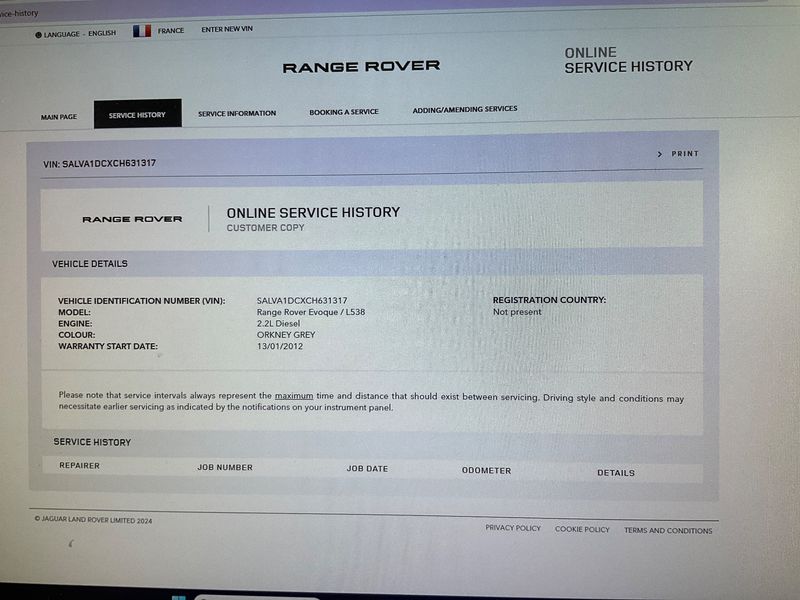Open the Language English selector
This screenshot has width=800, height=600.
[x=76, y=34]
